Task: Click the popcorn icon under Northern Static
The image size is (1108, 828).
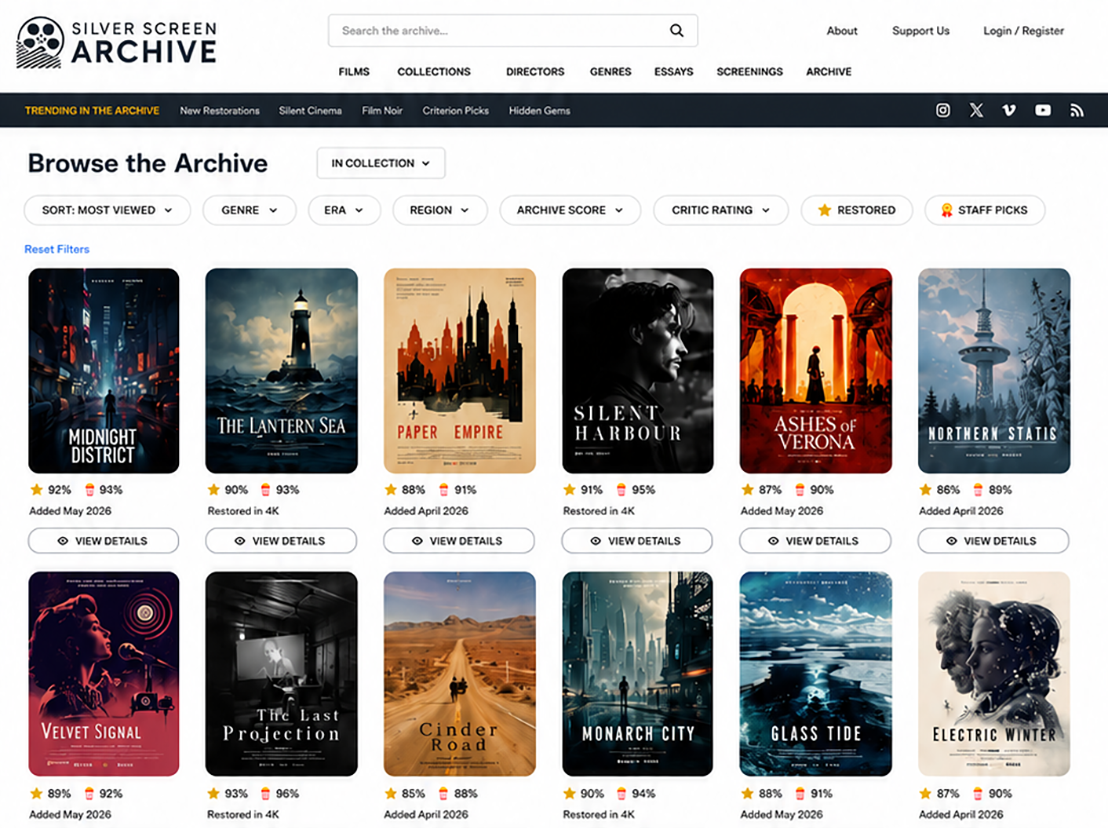Action: [x=978, y=489]
